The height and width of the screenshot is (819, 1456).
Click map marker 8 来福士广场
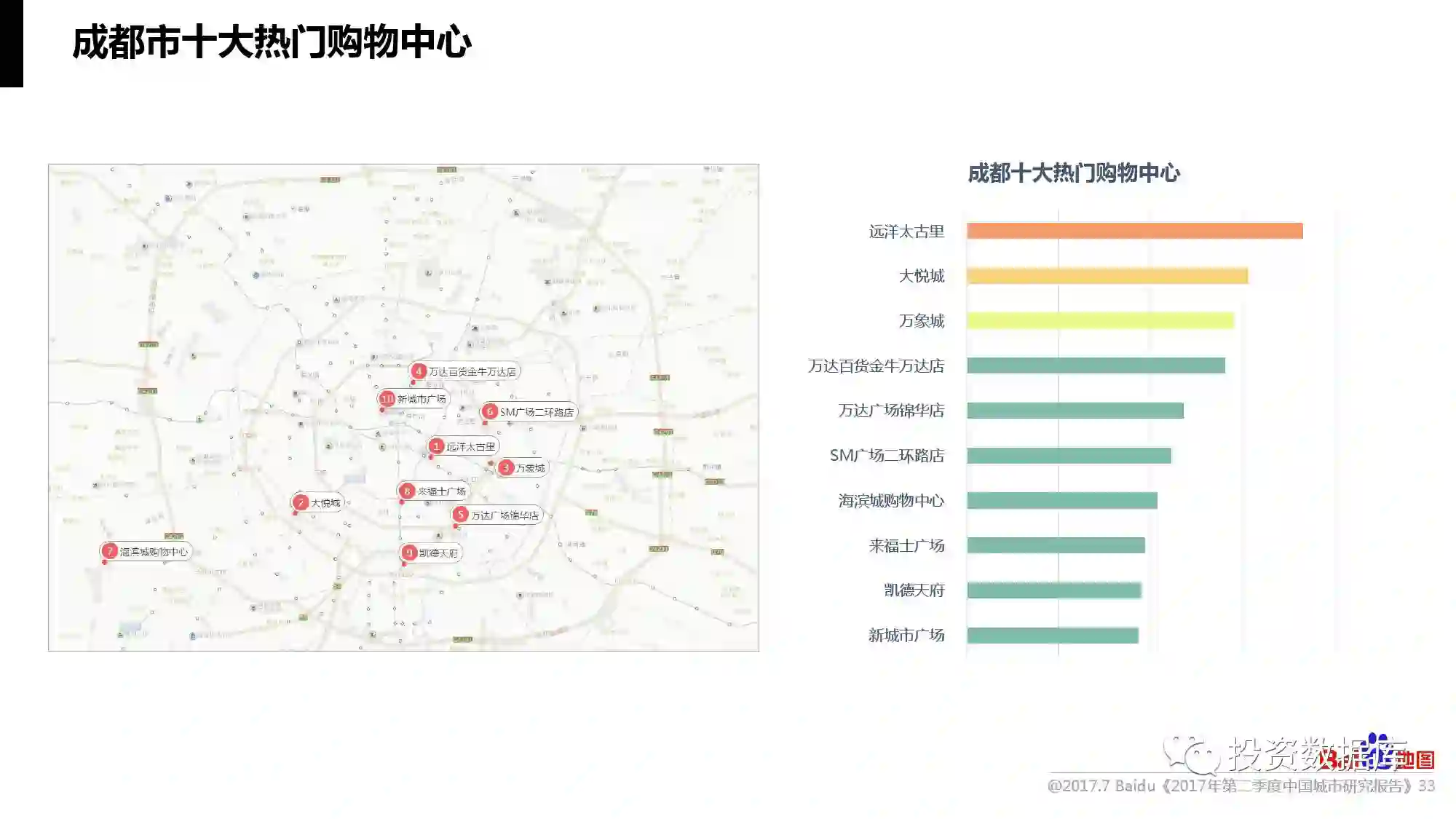[x=408, y=491]
